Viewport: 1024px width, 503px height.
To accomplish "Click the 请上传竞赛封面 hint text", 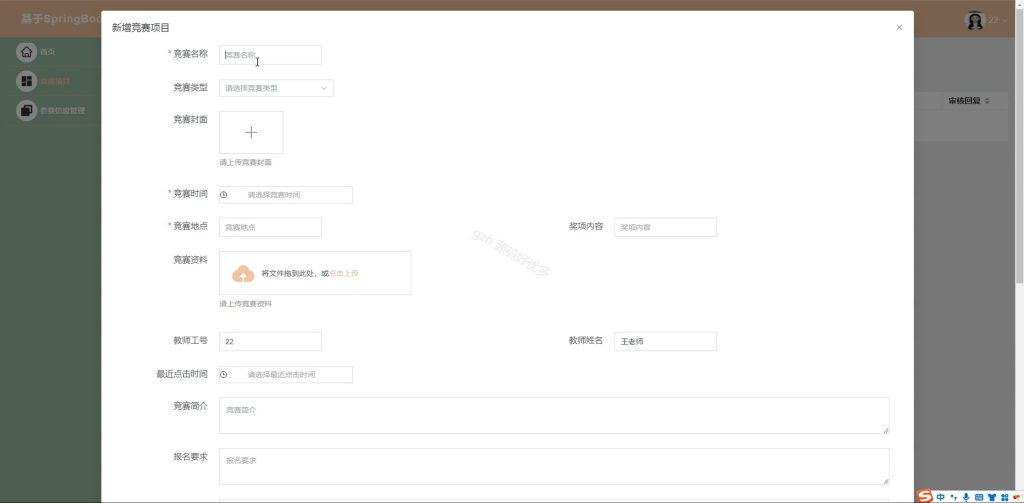I will (246, 163).
